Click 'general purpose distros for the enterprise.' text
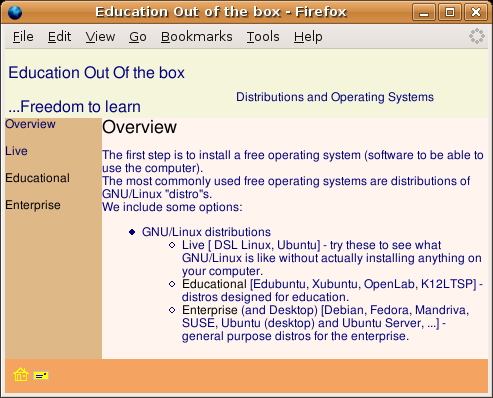The width and height of the screenshot is (493, 398). click(295, 336)
